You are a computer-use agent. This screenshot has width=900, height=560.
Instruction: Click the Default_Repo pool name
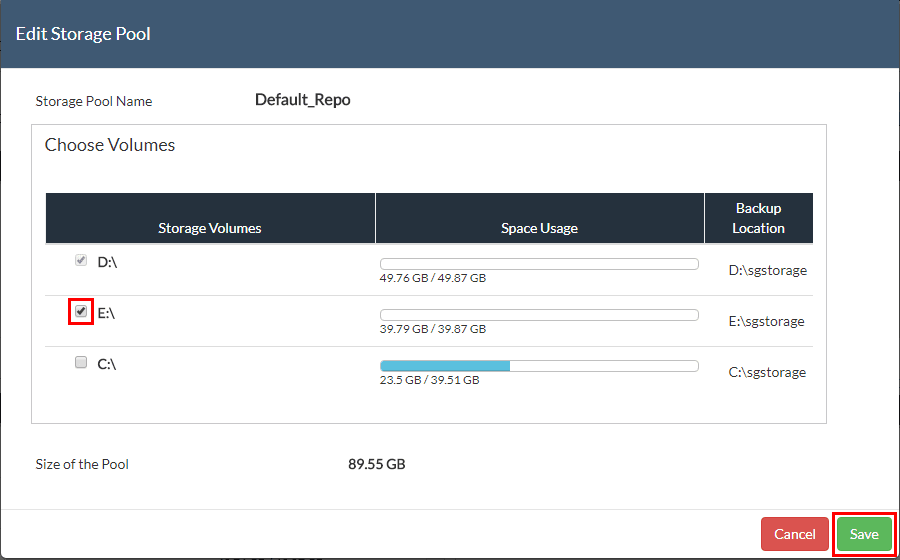303,100
